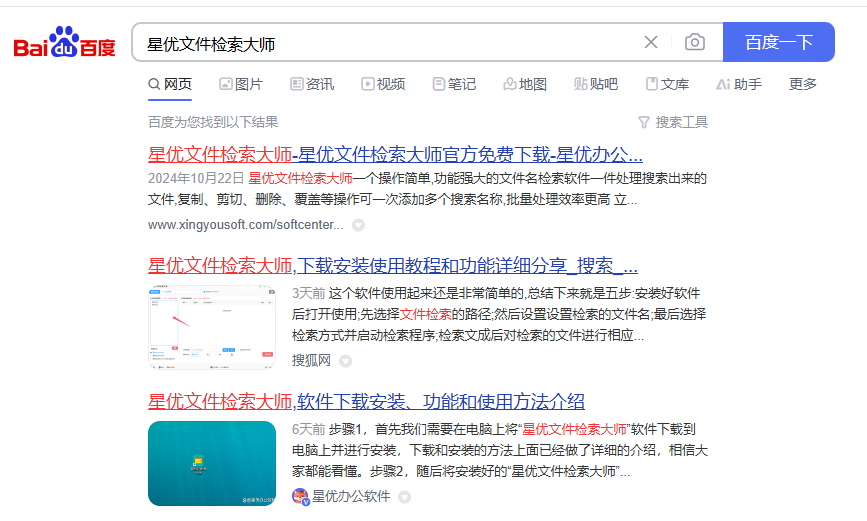The image size is (867, 521).
Task: Click the 星优办公软件 avatar icon
Action: tap(300, 497)
